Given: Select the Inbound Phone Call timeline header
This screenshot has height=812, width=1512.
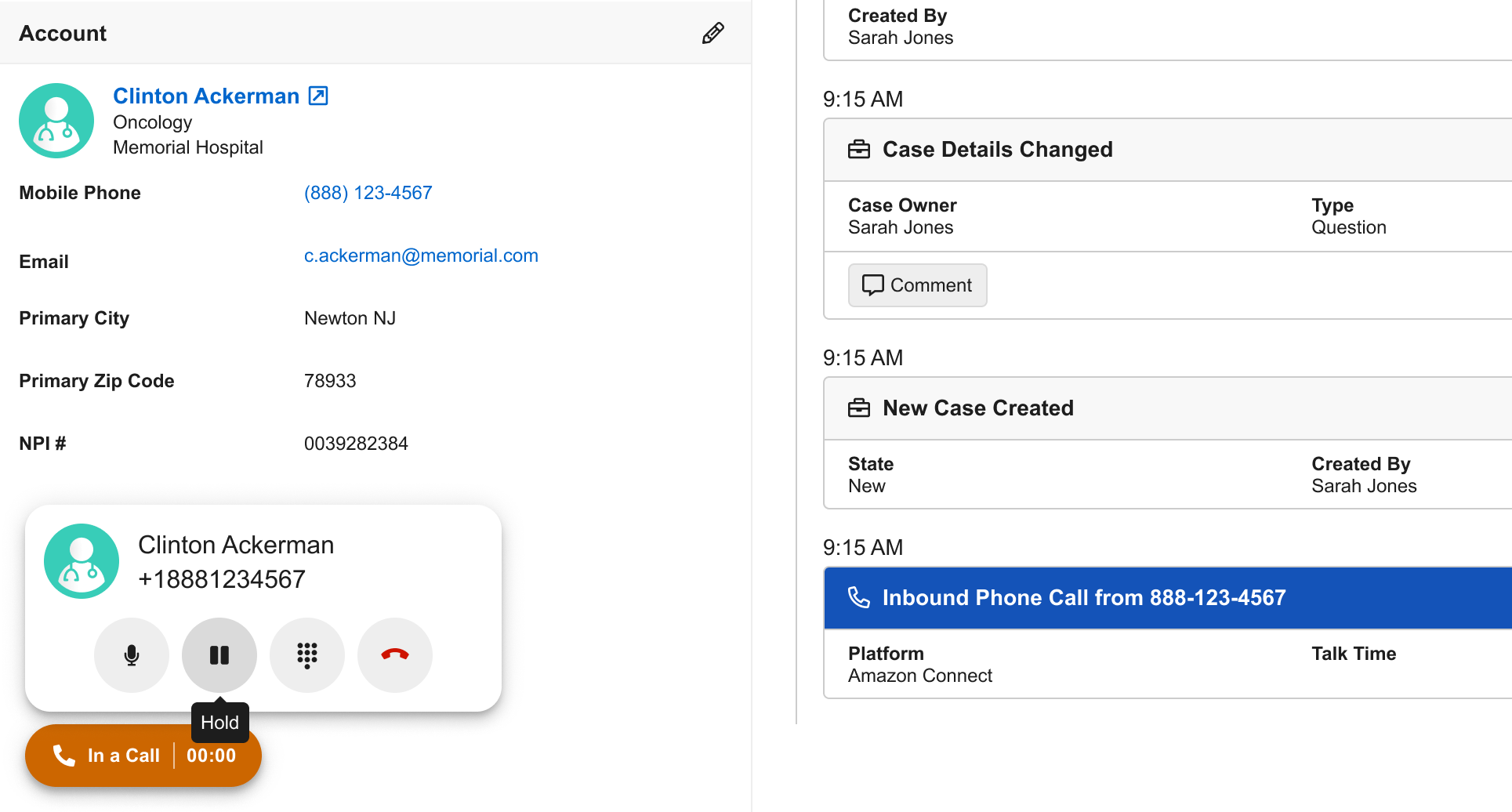Looking at the screenshot, I should pyautogui.click(x=1166, y=597).
